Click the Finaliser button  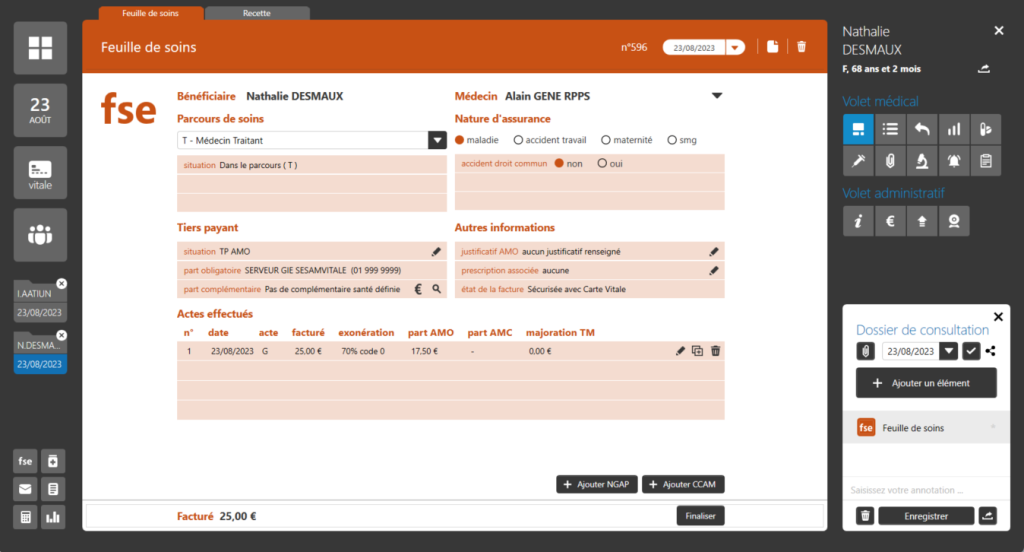(x=700, y=516)
